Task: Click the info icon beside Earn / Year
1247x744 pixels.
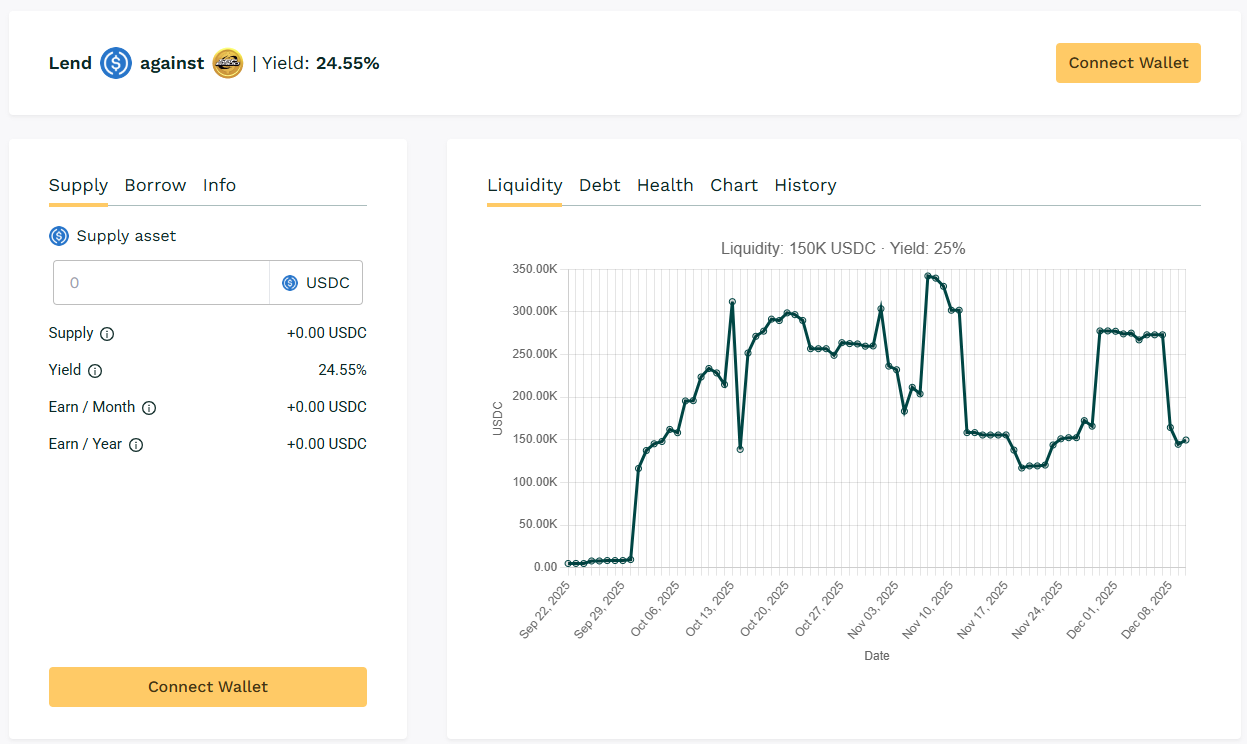Action: click(x=136, y=445)
